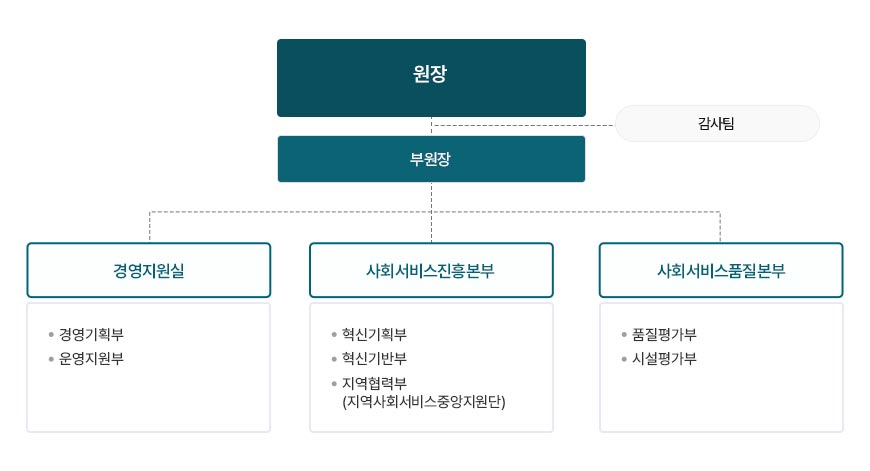Click the bullet beside 운영지원부
Screen dimensions: 870x471
51,359
